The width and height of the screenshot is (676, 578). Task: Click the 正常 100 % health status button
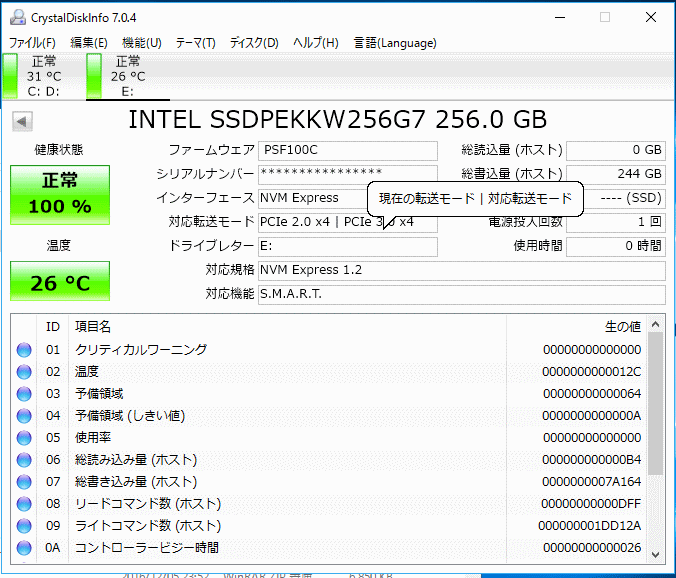(60, 195)
